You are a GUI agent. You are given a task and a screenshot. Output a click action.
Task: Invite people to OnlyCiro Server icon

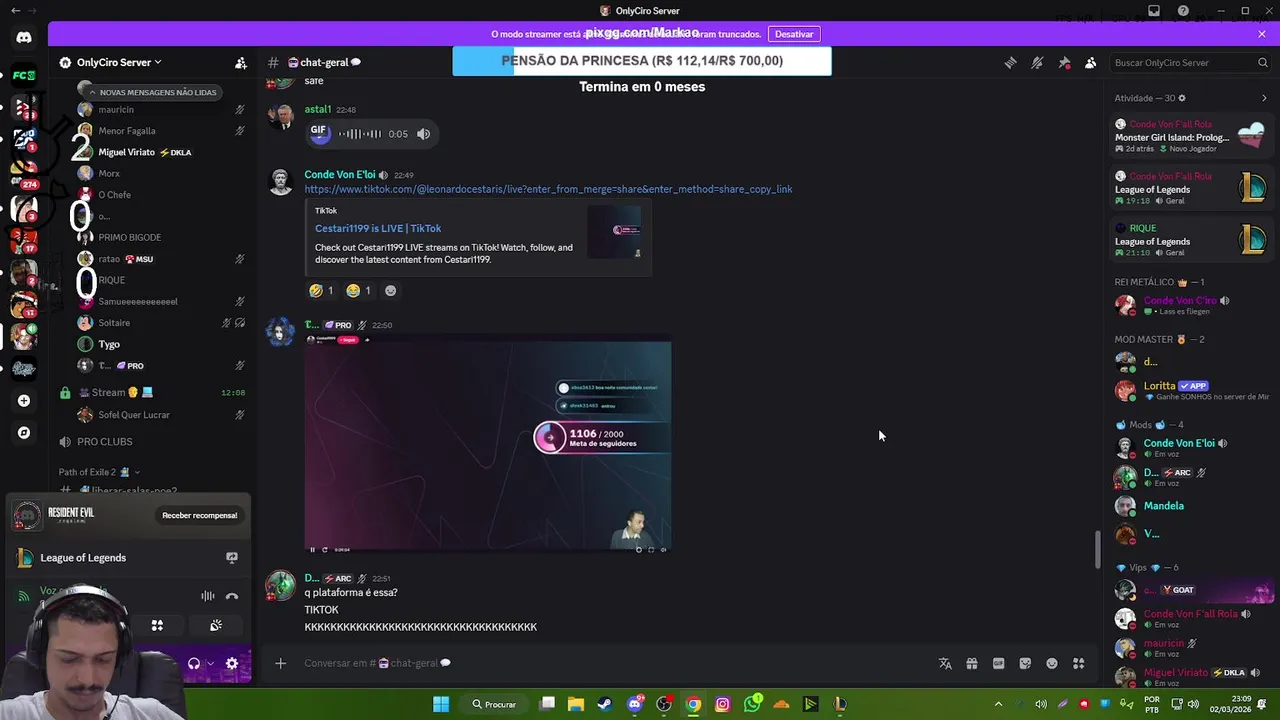[x=241, y=62]
